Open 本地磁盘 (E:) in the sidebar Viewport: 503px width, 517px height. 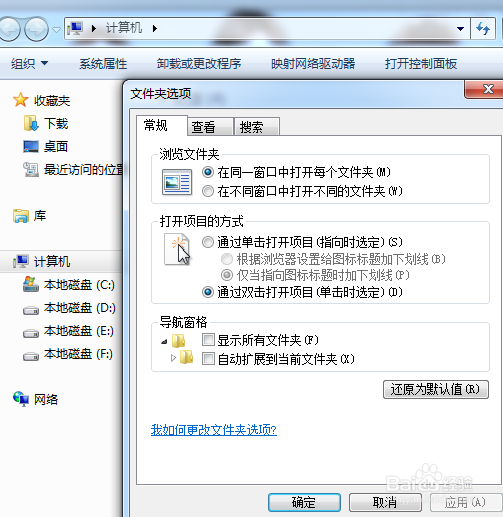coord(79,331)
